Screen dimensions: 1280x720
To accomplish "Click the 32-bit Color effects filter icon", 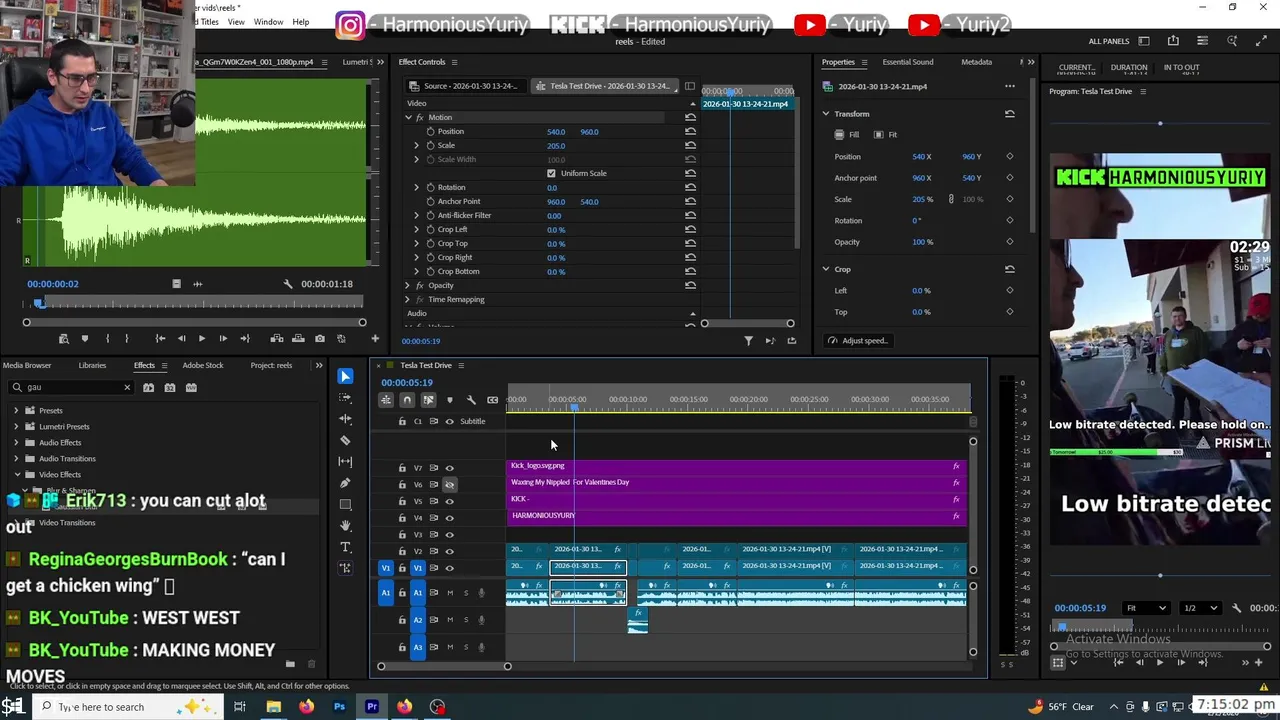I will [169, 387].
